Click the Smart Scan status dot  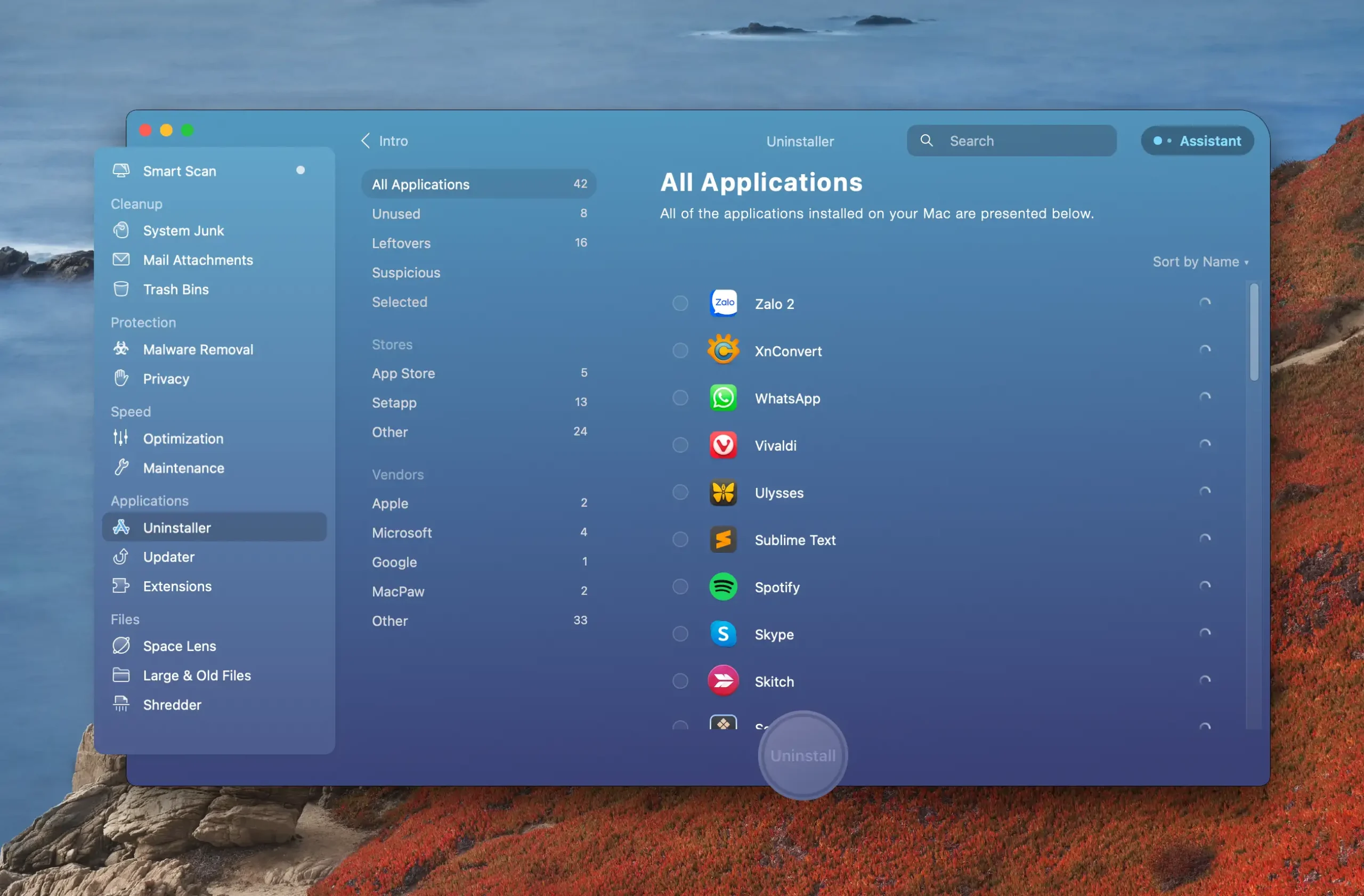pyautogui.click(x=301, y=170)
